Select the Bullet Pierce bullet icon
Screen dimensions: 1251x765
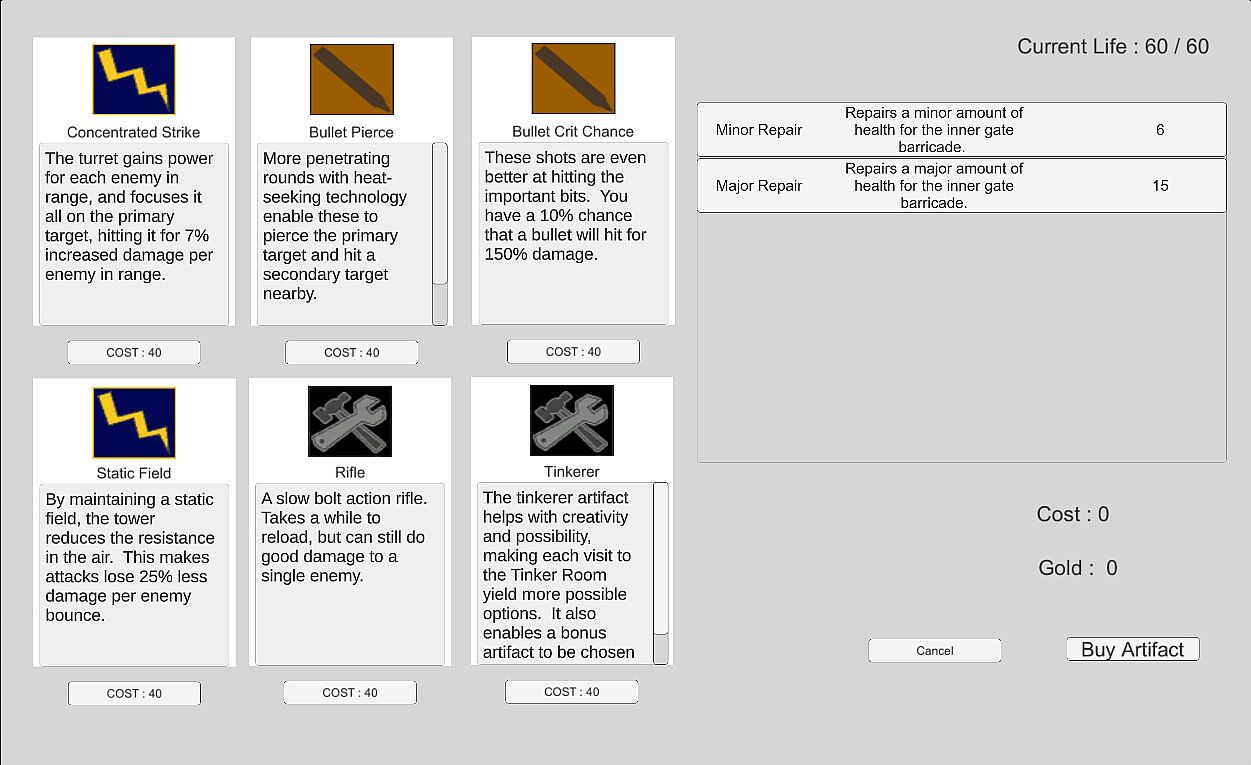(x=352, y=79)
